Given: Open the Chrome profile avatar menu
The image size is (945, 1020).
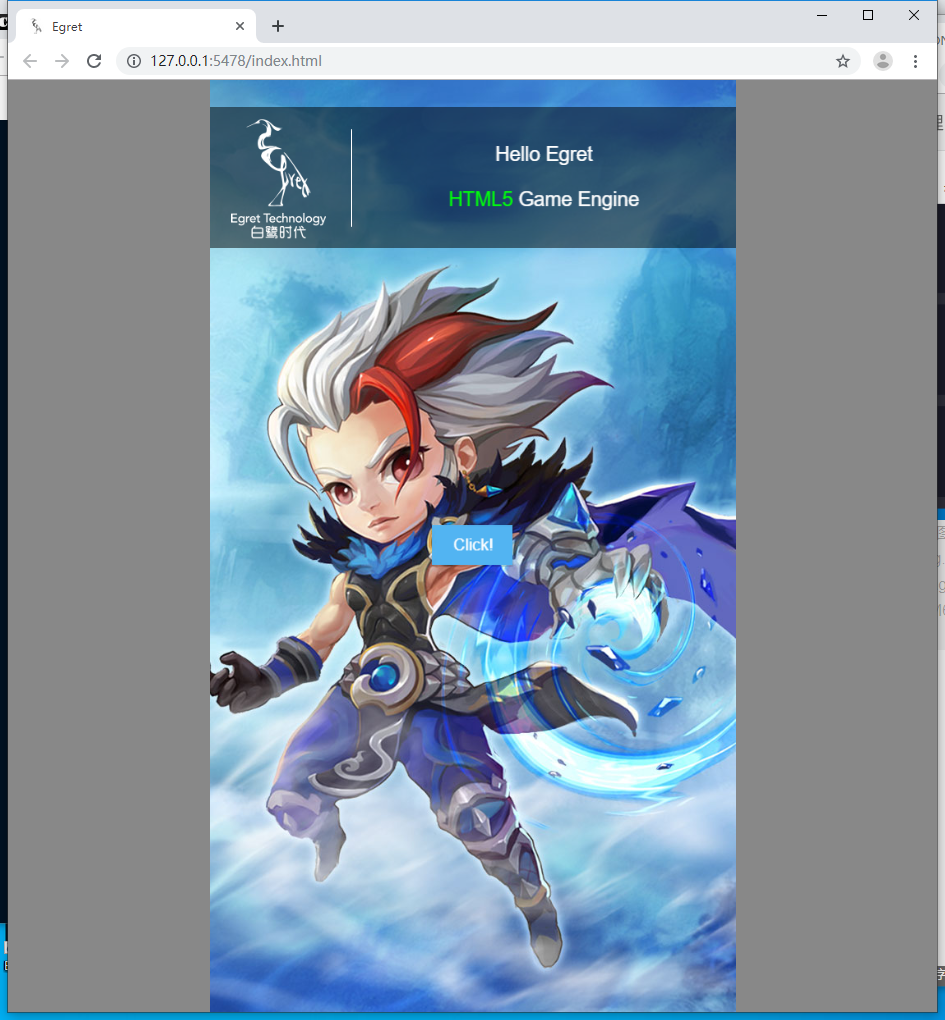Looking at the screenshot, I should coord(883,61).
